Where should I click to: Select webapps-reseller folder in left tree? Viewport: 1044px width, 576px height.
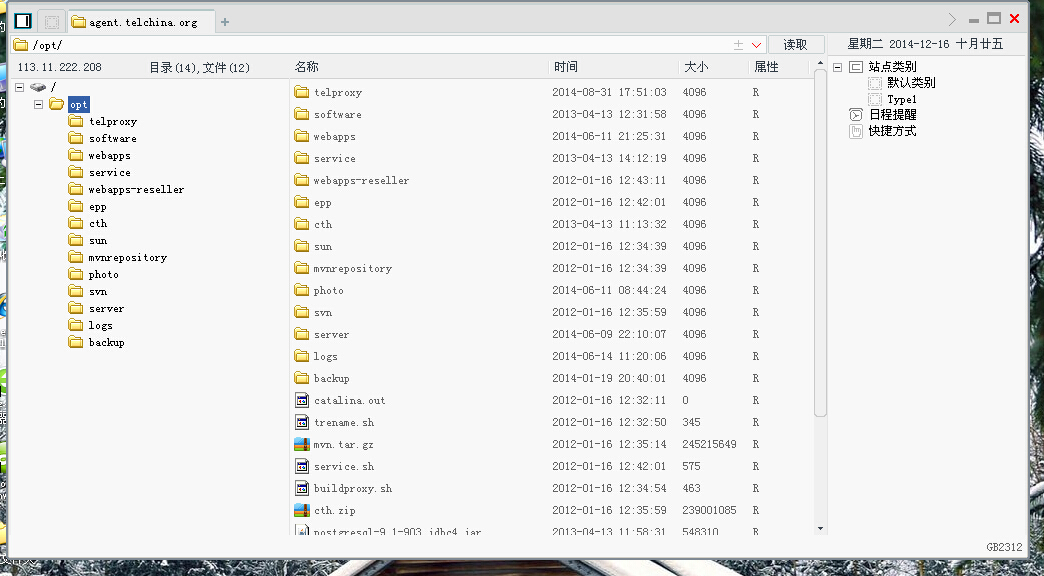click(x=136, y=189)
